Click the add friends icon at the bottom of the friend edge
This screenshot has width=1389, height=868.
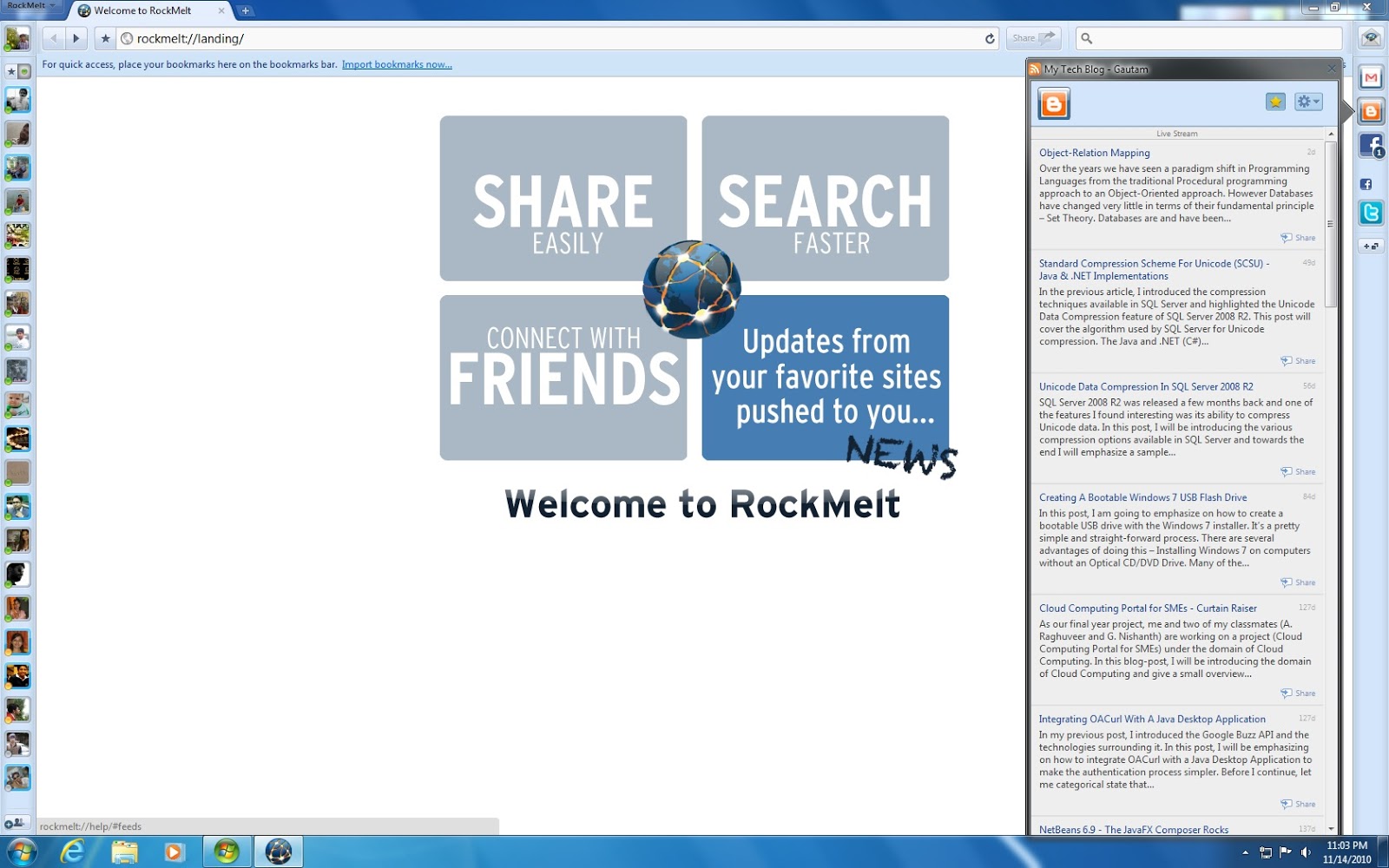pos(14,822)
